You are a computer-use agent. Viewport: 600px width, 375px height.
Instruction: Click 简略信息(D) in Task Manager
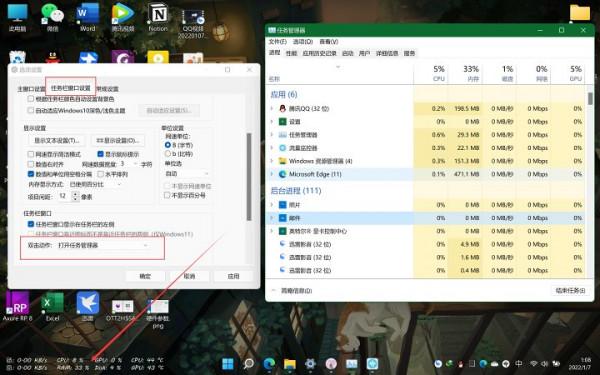point(297,291)
